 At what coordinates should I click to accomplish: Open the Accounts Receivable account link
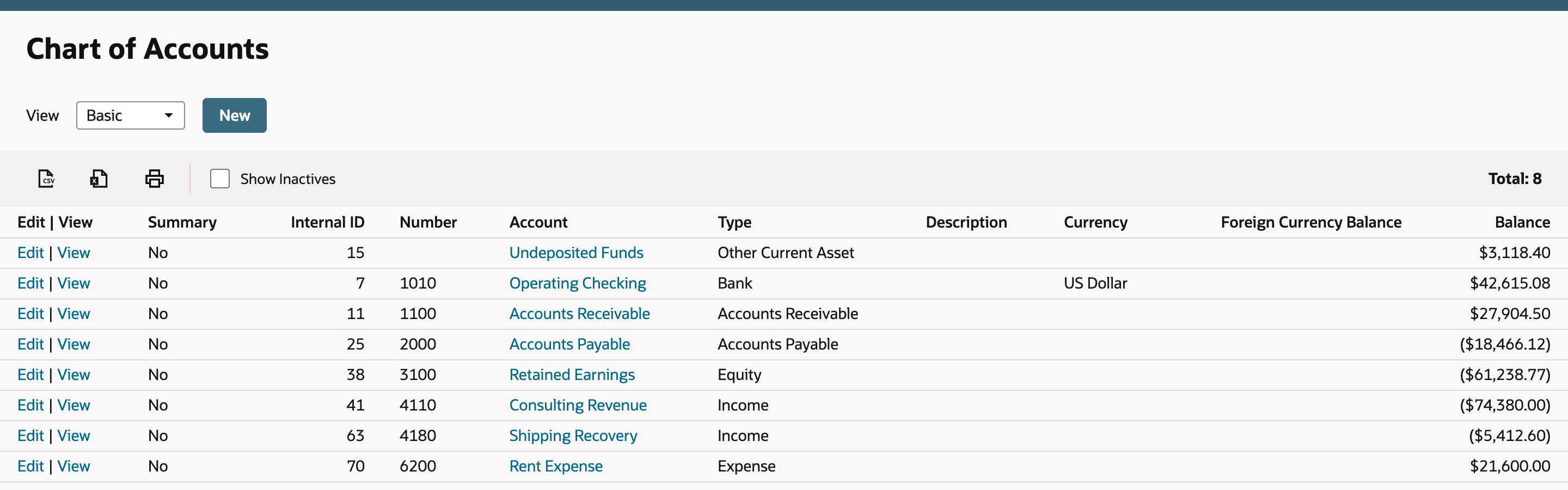pos(579,314)
